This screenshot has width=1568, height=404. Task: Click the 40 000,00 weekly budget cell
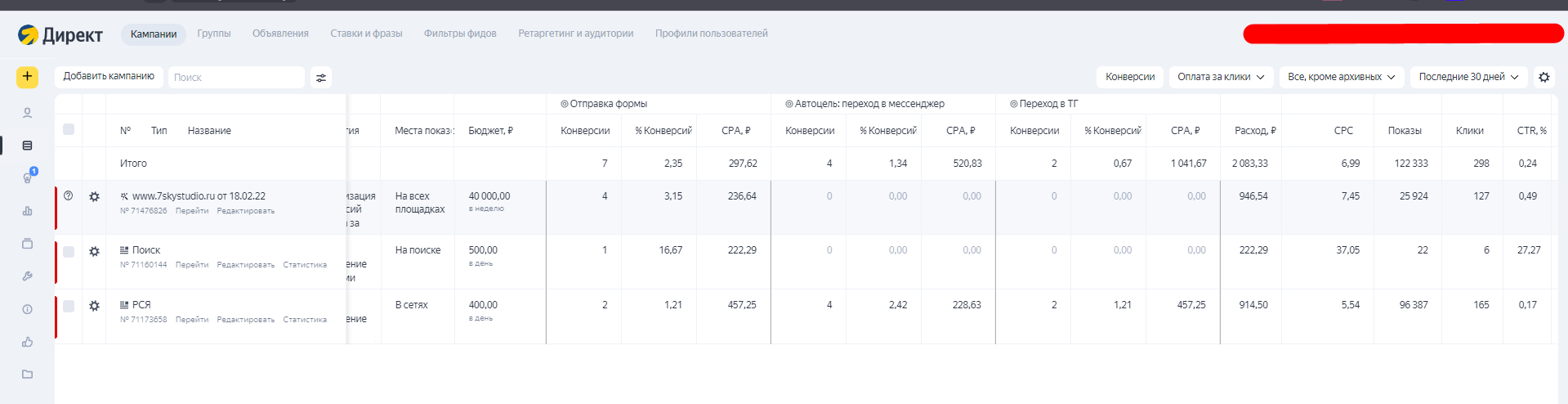tap(489, 196)
